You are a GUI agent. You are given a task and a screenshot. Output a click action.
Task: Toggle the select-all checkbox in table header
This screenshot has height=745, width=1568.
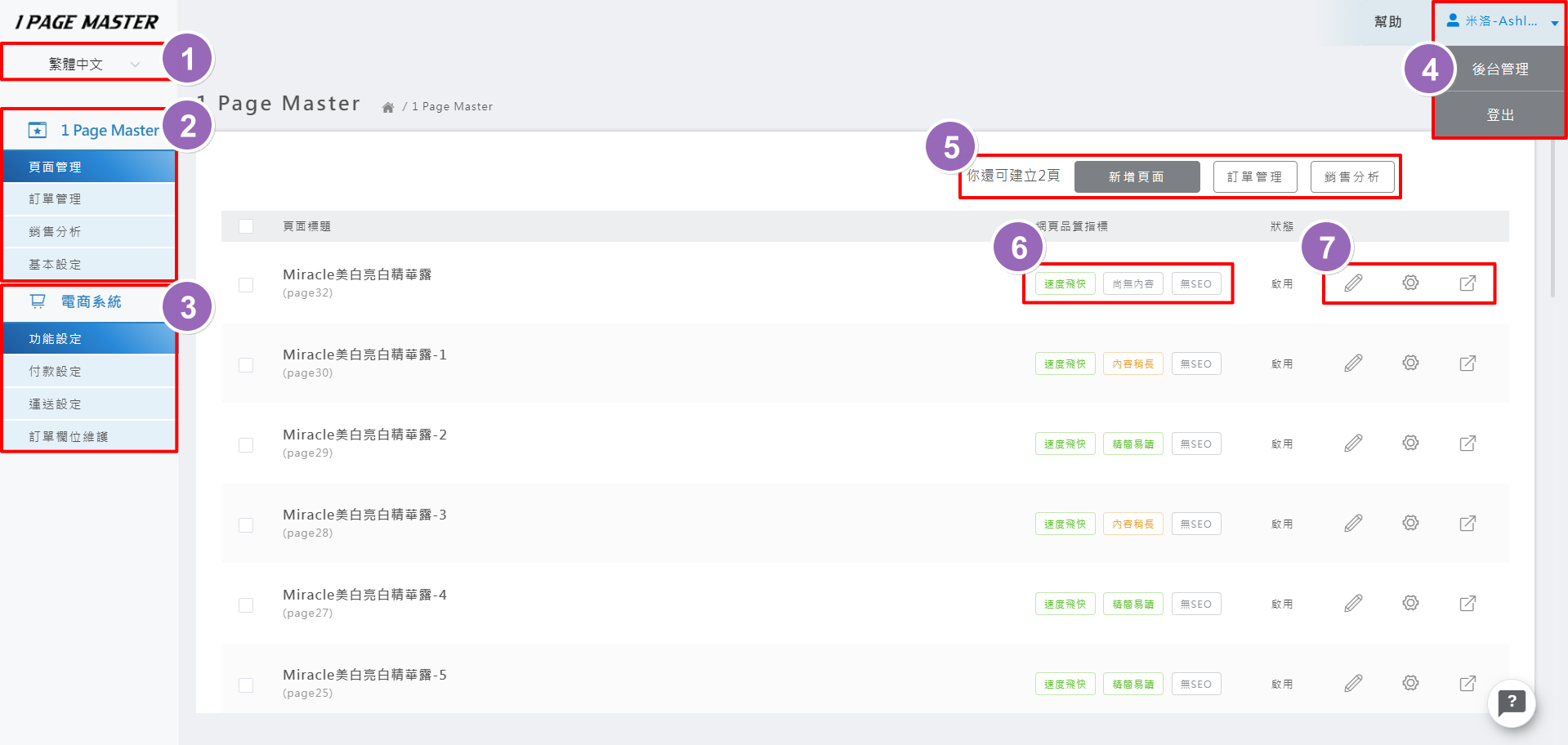pos(246,226)
